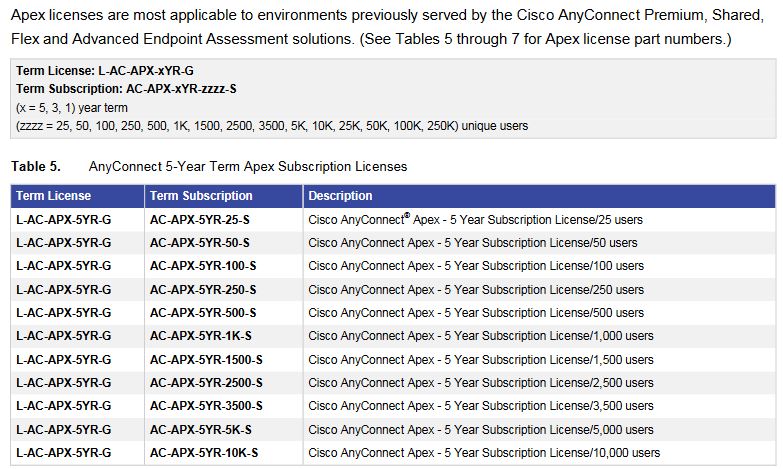
Task: Click the 10,000 users license description
Action: point(484,453)
